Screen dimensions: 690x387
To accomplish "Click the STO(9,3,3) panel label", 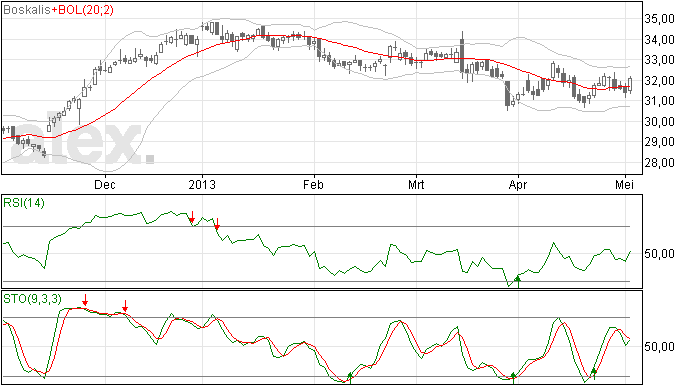I will 33,299.
